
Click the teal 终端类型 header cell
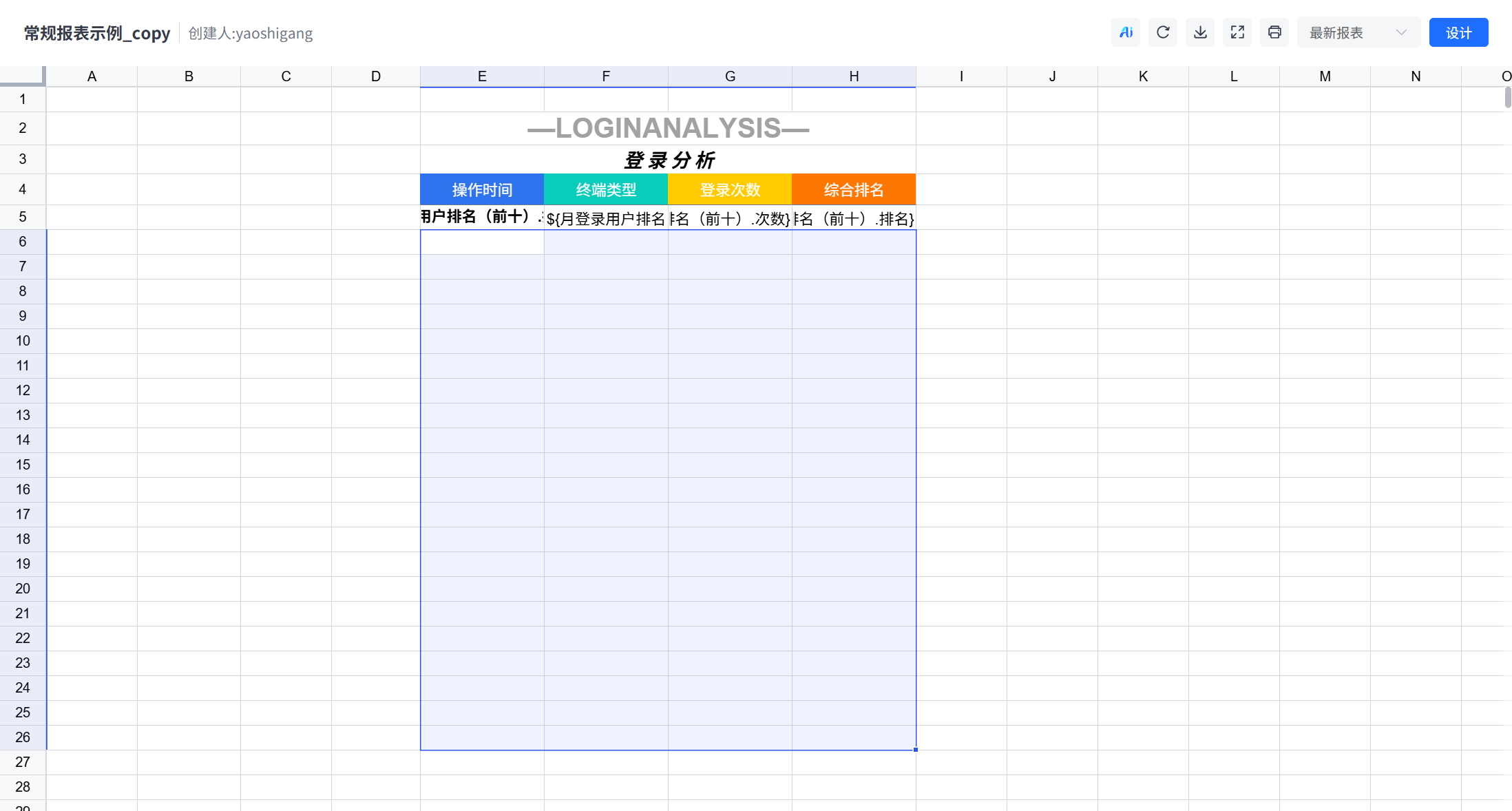(x=606, y=189)
